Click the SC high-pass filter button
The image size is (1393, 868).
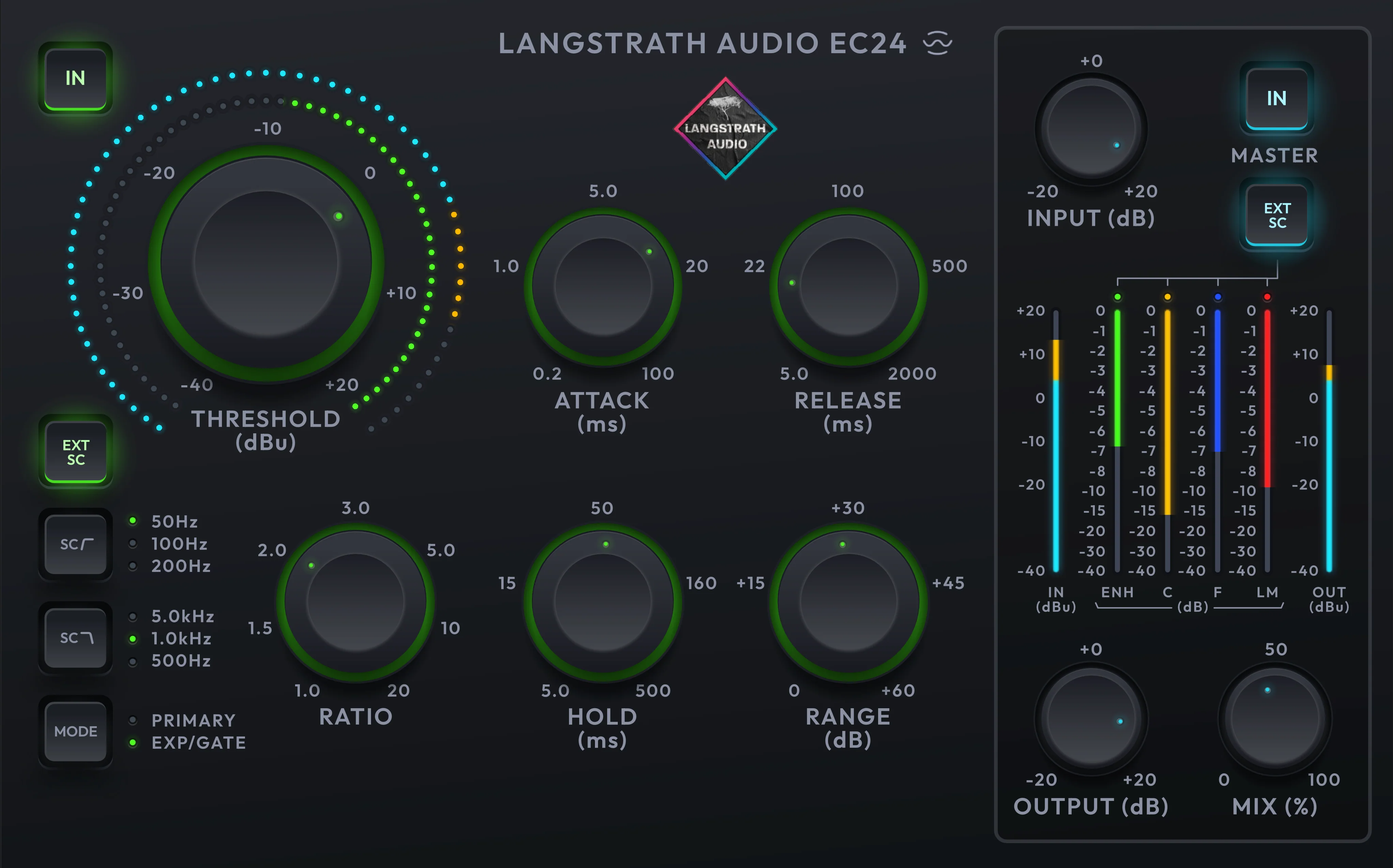75,544
